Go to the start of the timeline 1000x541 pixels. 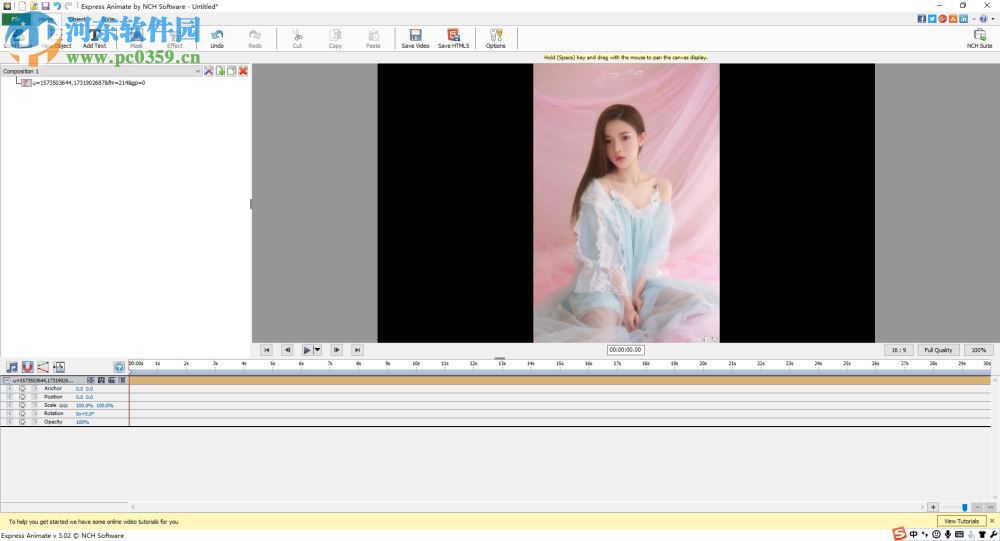[x=267, y=350]
